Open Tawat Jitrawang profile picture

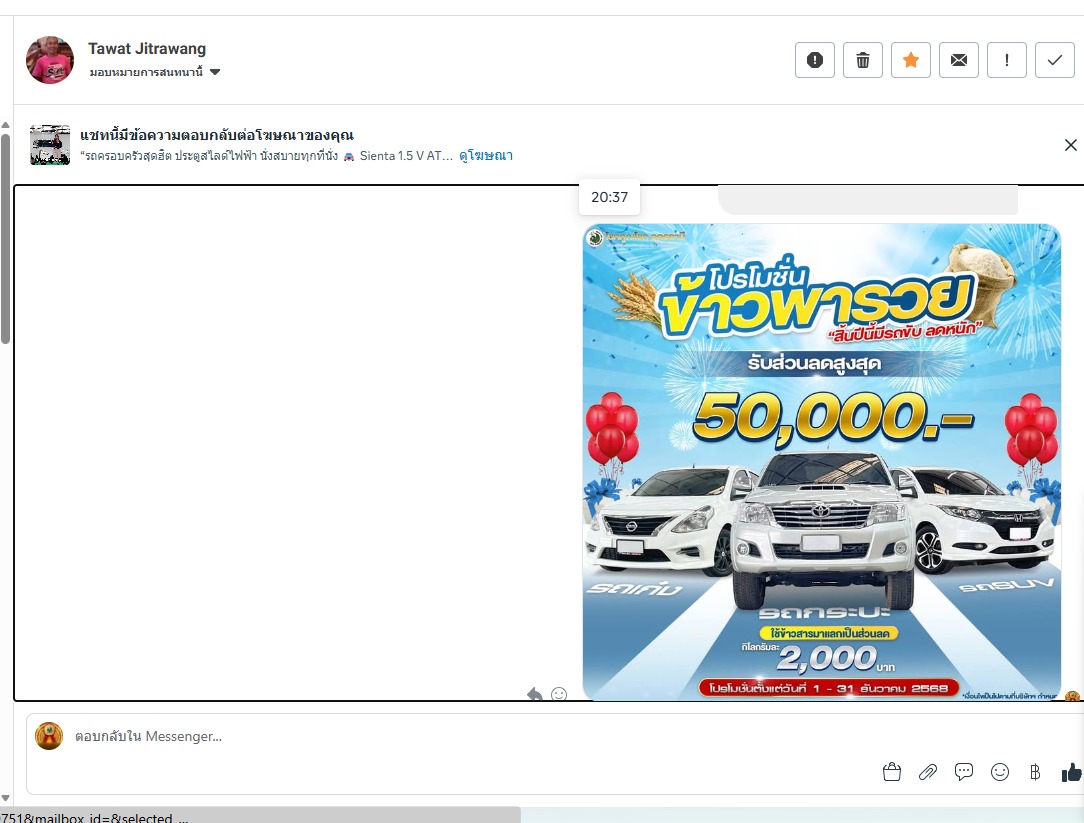tap(50, 60)
